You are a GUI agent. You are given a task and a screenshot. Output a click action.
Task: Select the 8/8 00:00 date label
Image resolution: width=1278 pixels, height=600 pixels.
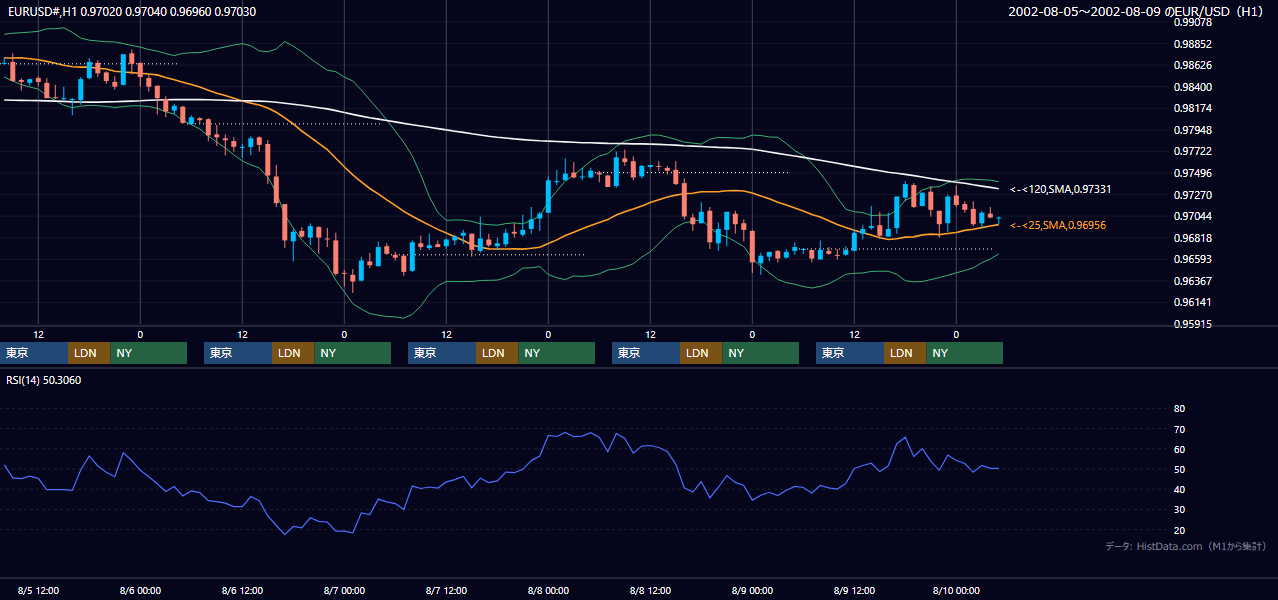548,591
